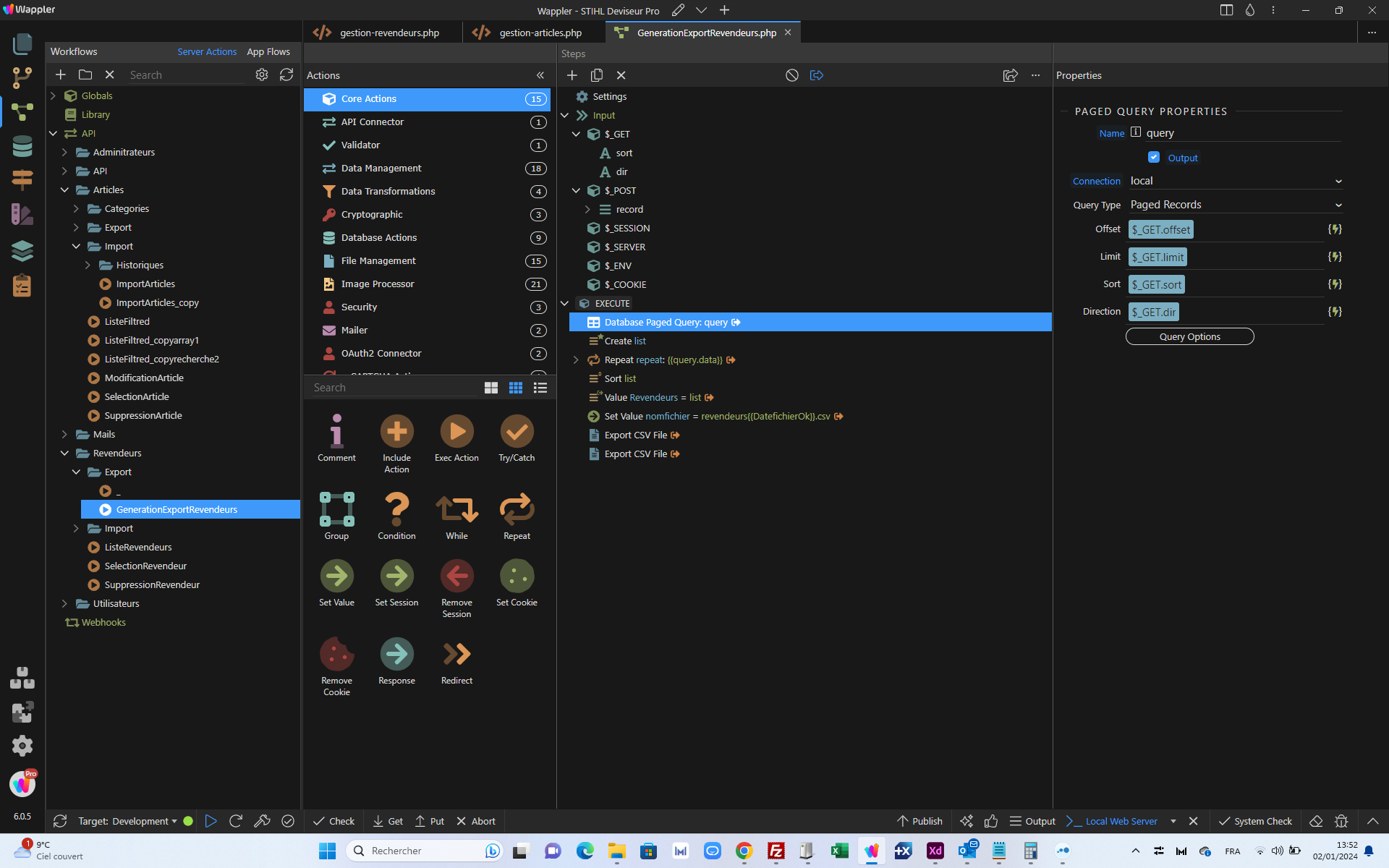Screen dimensions: 1389x868
Task: Select the Try/Catch action icon
Action: [517, 432]
